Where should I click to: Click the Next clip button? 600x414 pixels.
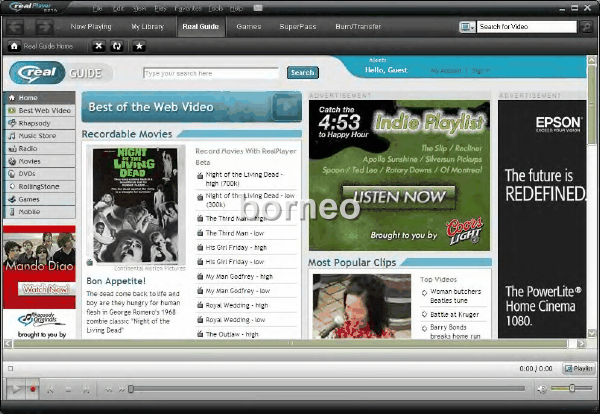pyautogui.click(x=86, y=390)
